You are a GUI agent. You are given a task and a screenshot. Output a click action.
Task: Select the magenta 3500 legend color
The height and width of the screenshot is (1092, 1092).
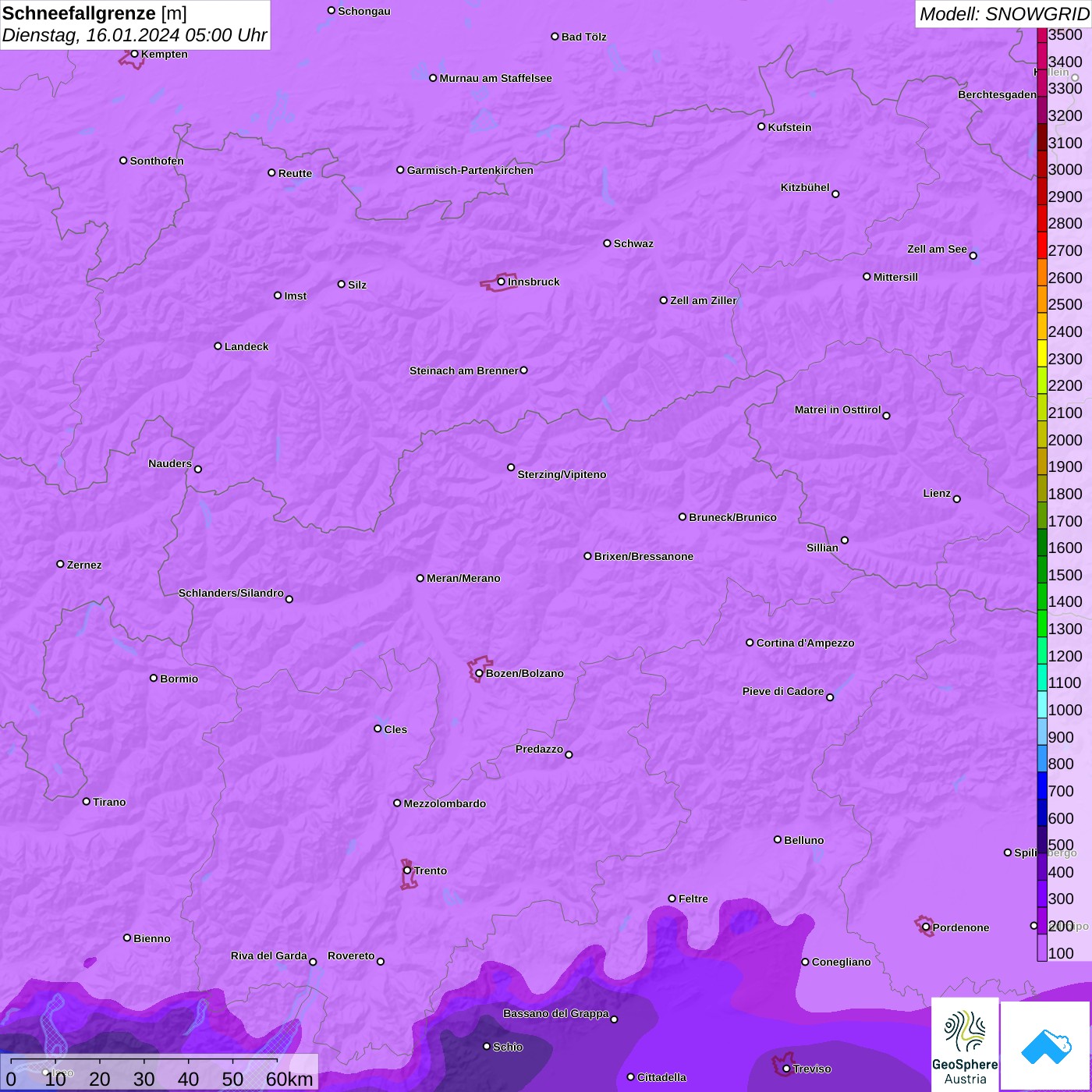click(1042, 34)
